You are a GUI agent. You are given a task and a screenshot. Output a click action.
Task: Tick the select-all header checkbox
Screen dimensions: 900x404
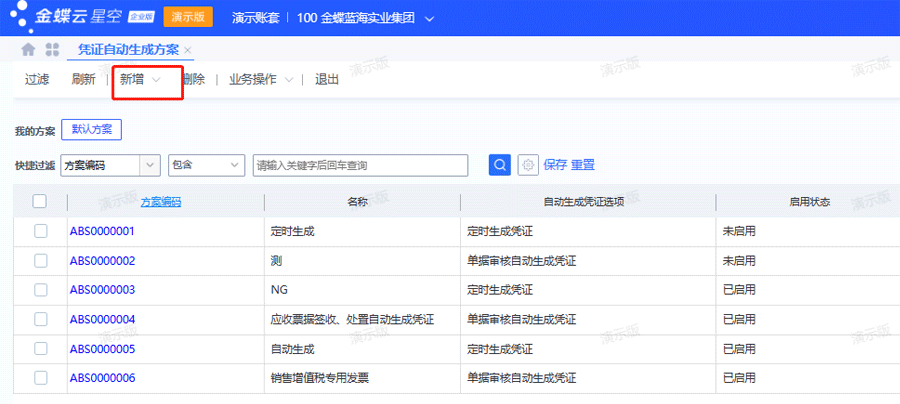tap(40, 201)
